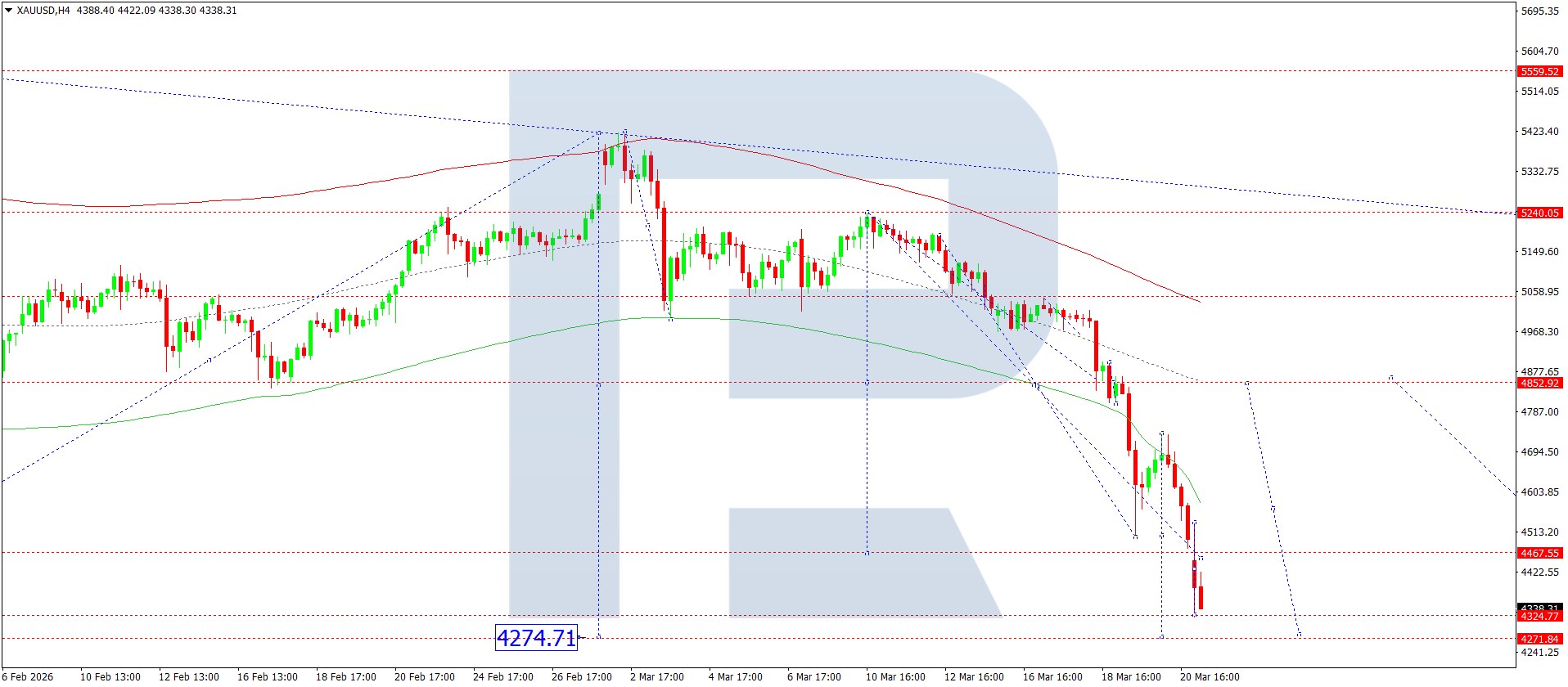
Task: Select the 4787.00 price scale value
Action: pyautogui.click(x=1539, y=412)
